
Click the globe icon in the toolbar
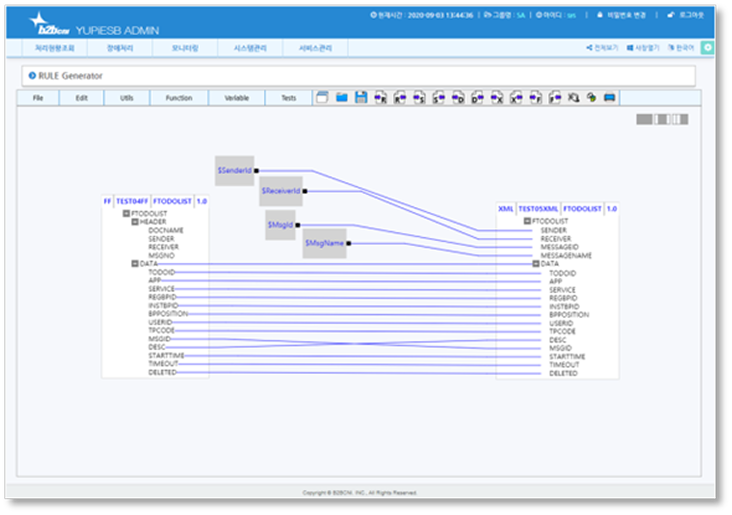click(591, 98)
